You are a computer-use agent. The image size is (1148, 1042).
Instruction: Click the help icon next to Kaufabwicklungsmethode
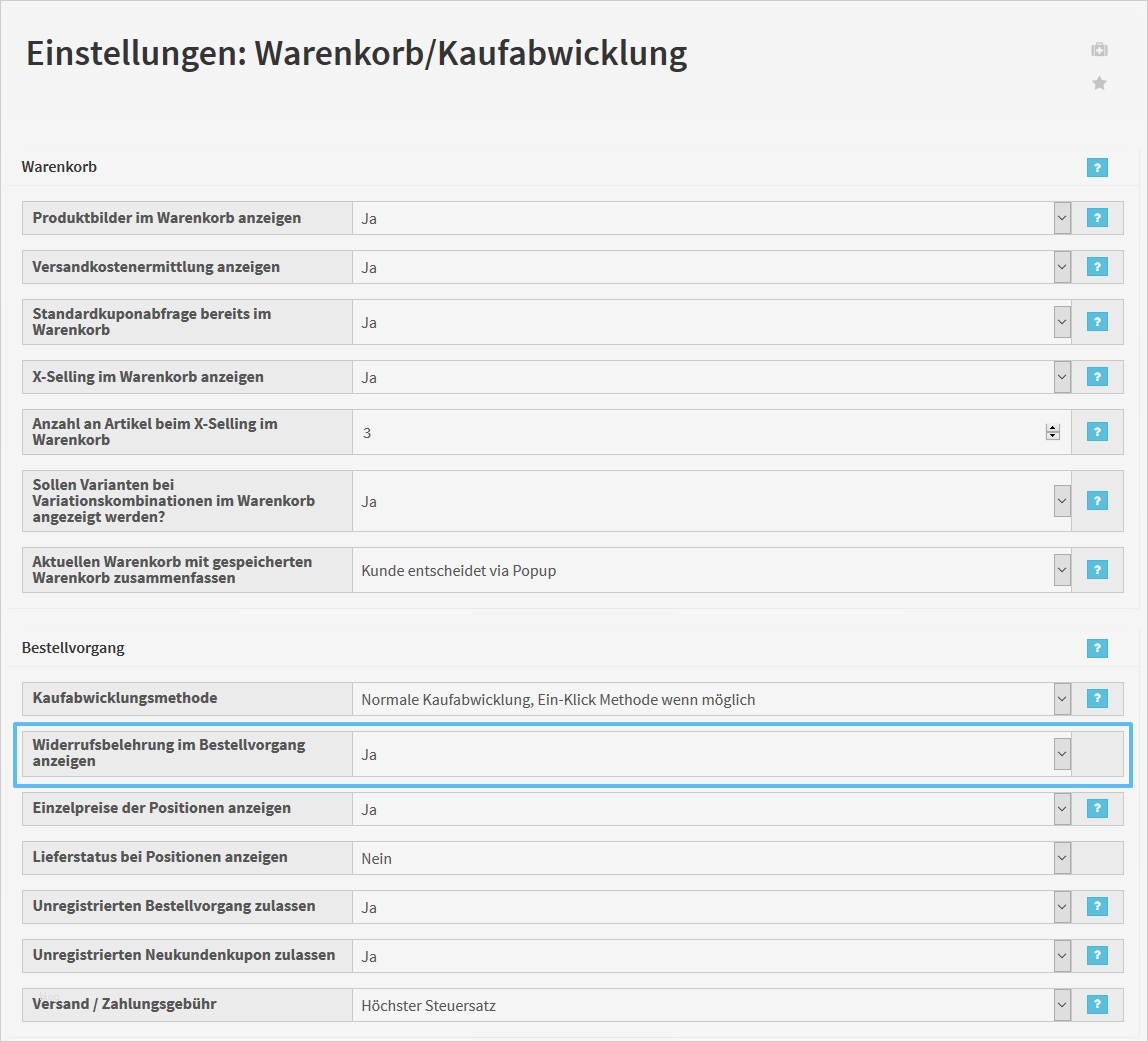coord(1097,699)
